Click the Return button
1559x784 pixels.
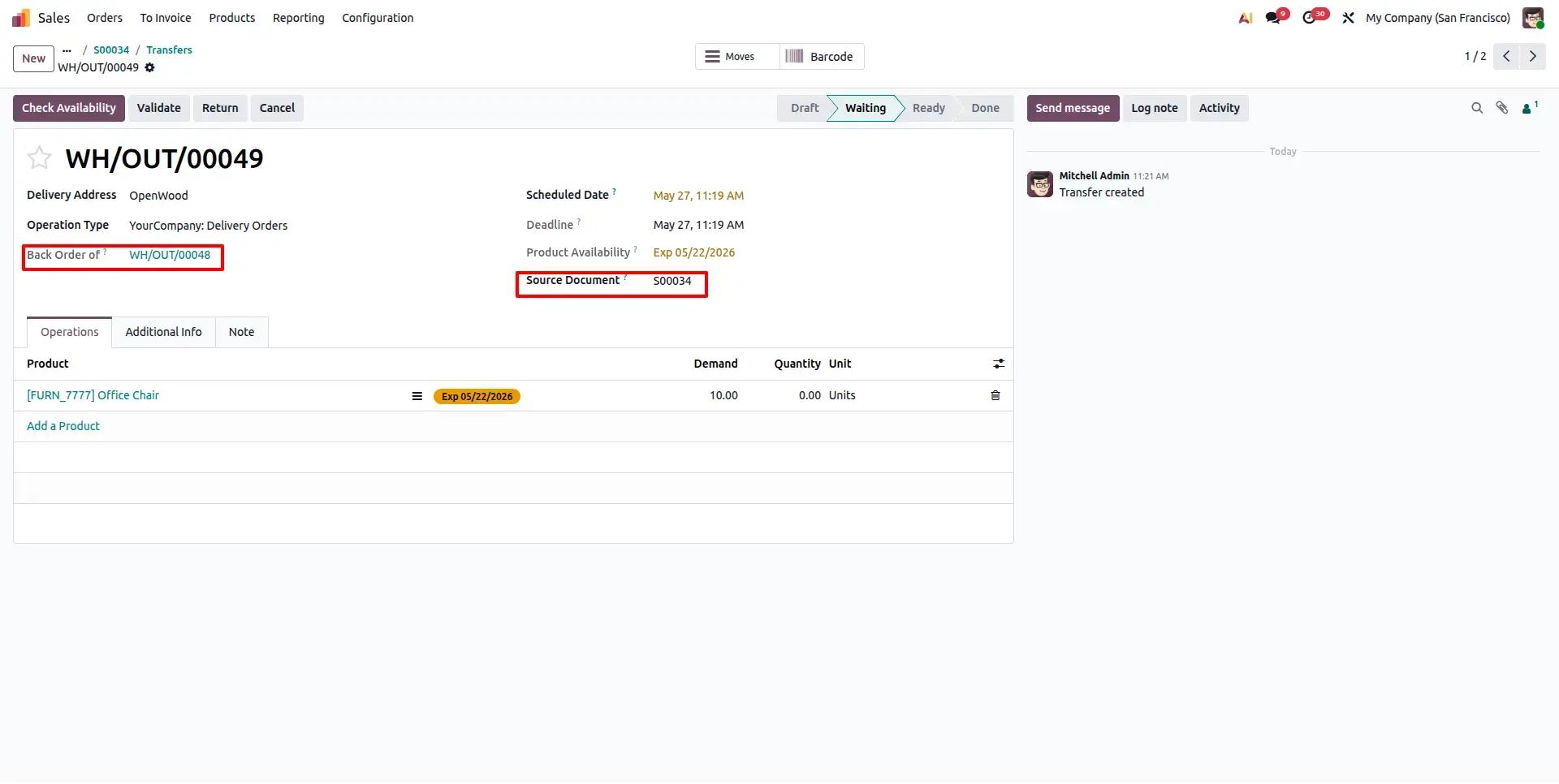coord(220,108)
